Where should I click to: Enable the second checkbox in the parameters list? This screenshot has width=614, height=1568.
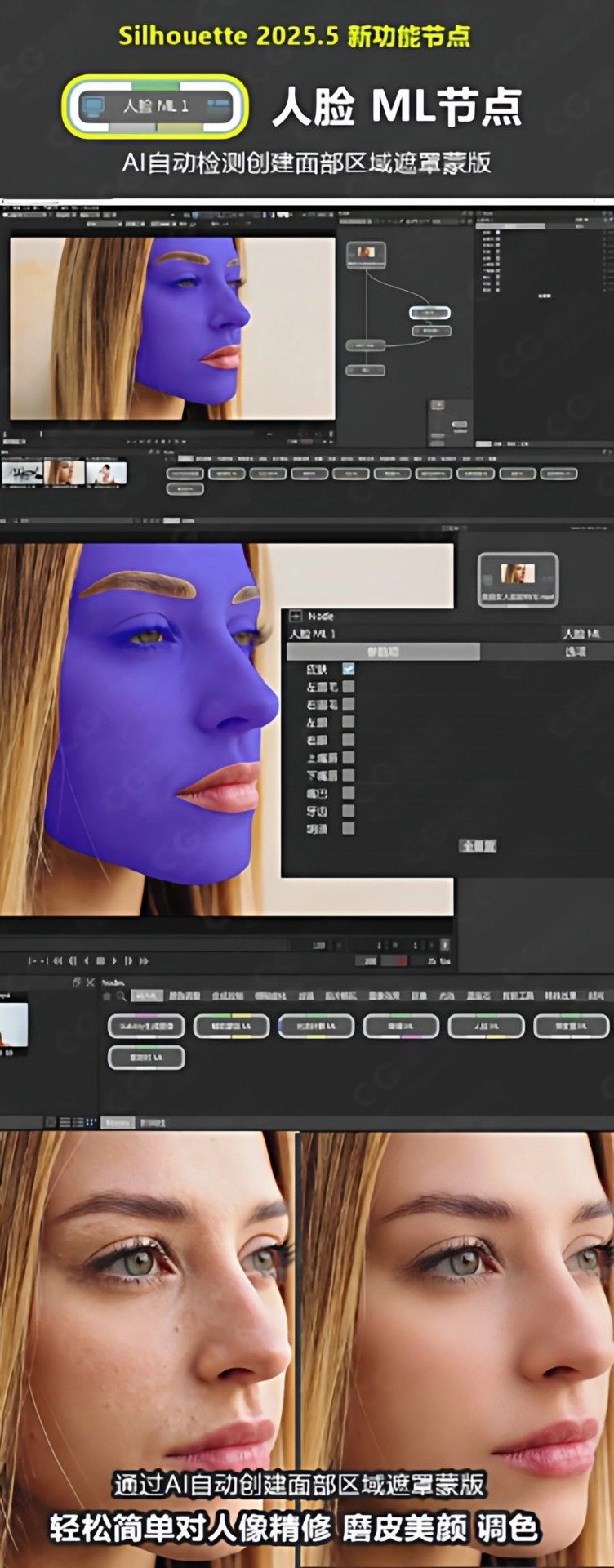pos(349,687)
